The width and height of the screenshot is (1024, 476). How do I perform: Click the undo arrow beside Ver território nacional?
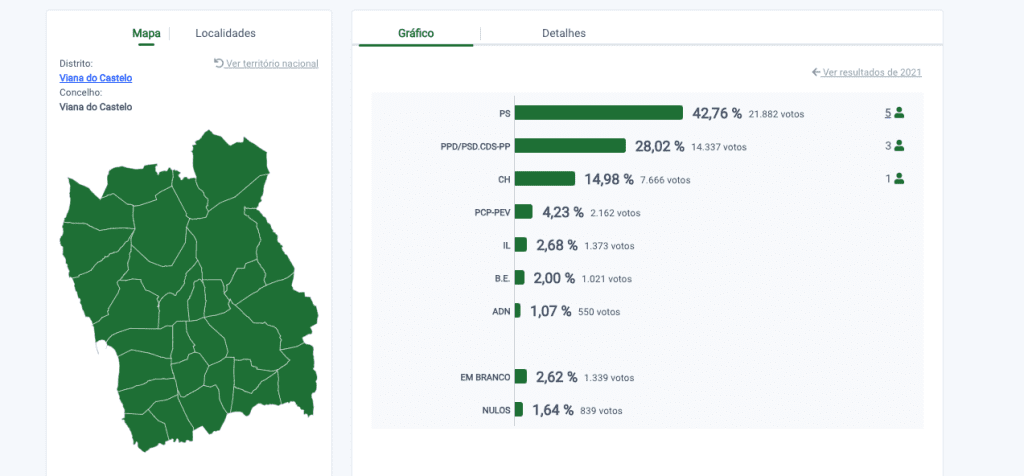219,63
